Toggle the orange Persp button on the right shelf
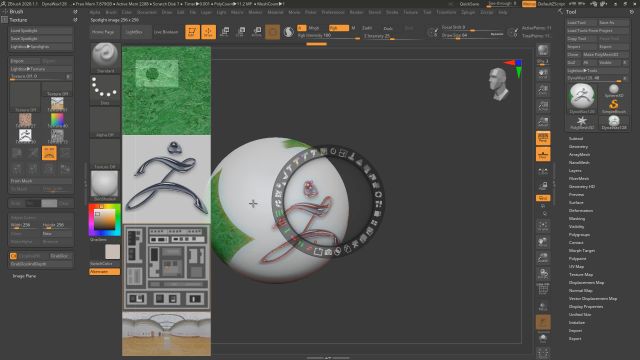The image size is (640, 360). click(x=543, y=138)
